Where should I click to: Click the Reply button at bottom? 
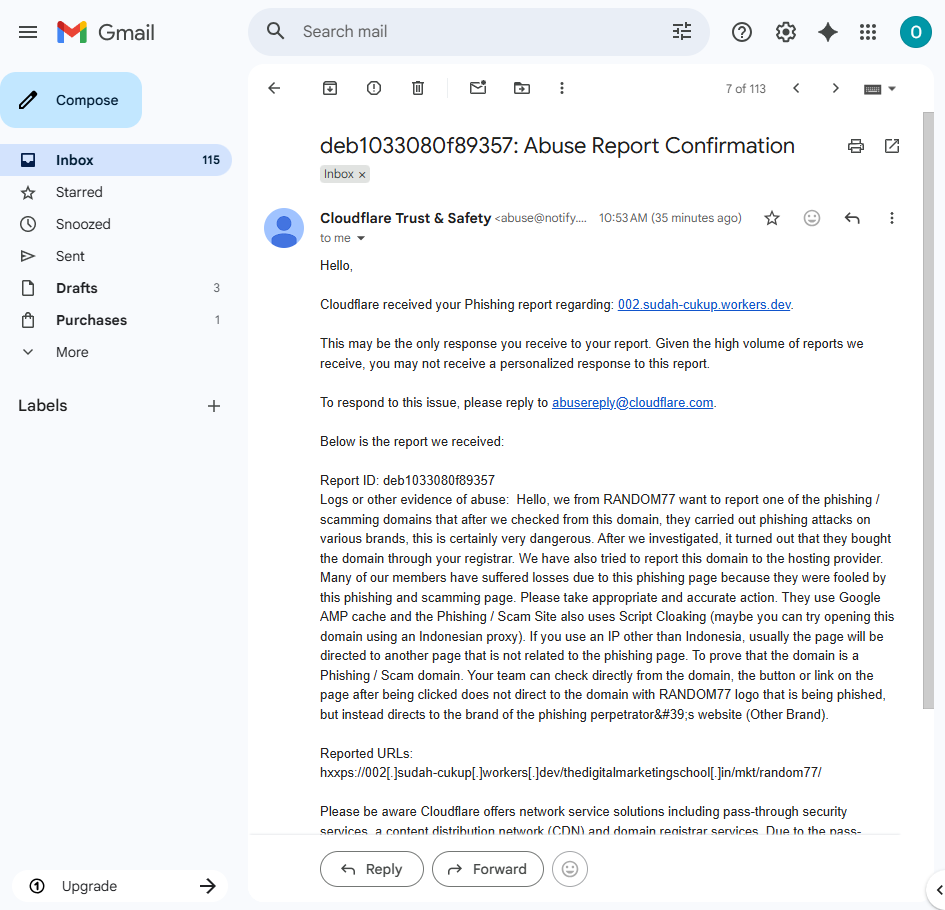click(372, 869)
